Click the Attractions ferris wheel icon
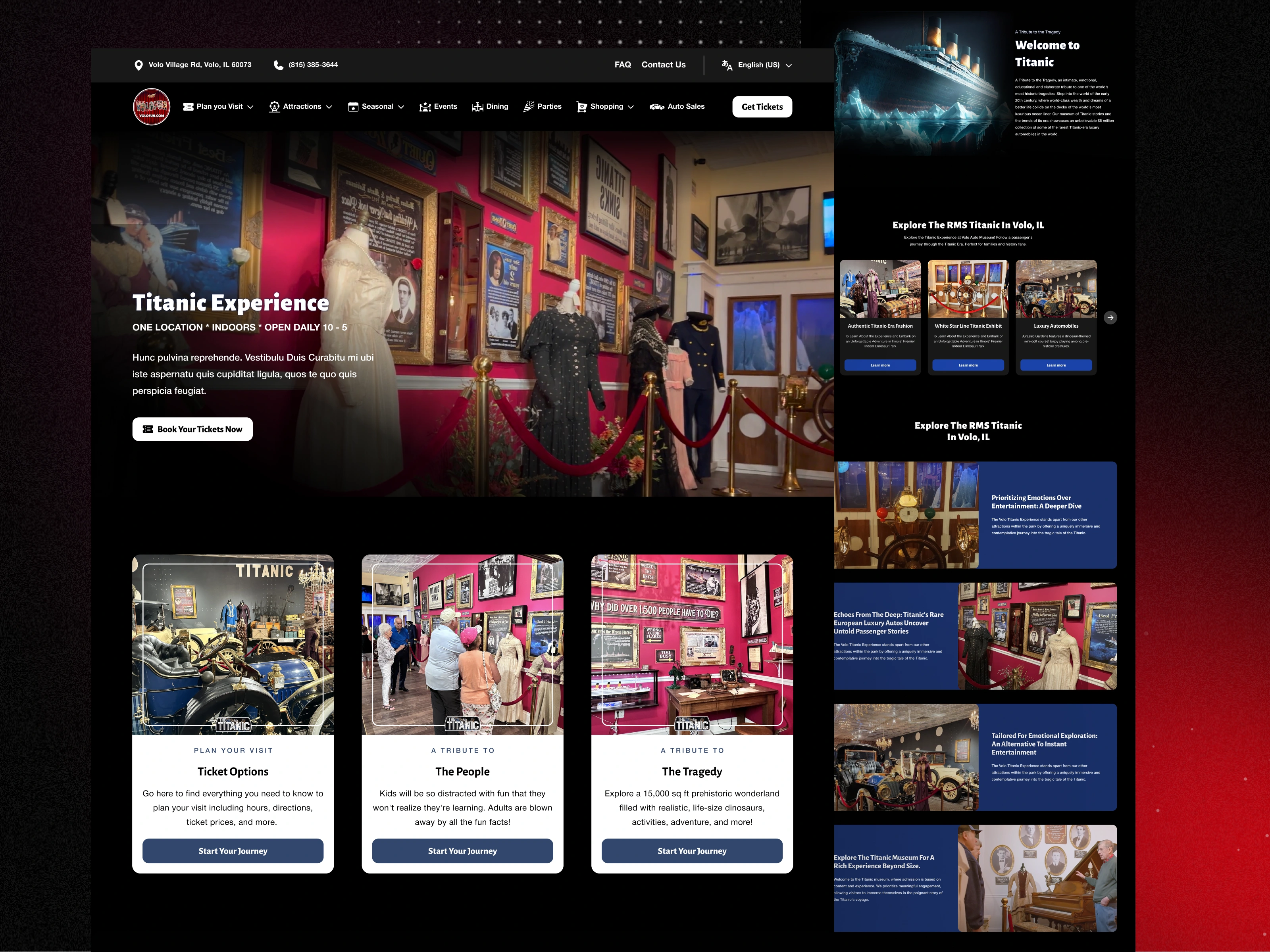Screen dimensions: 1270x952 click(x=275, y=107)
